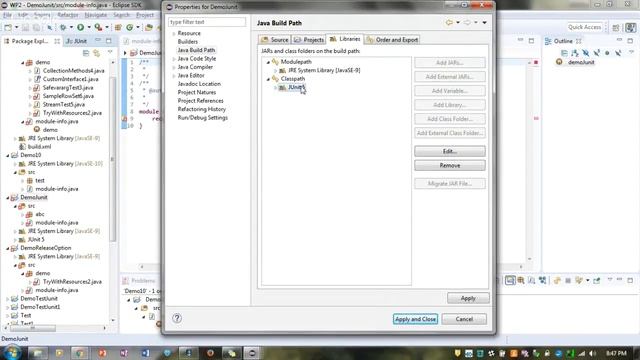Select Refactoring History entry
Image resolution: width=640 pixels, height=360 pixels.
point(202,109)
